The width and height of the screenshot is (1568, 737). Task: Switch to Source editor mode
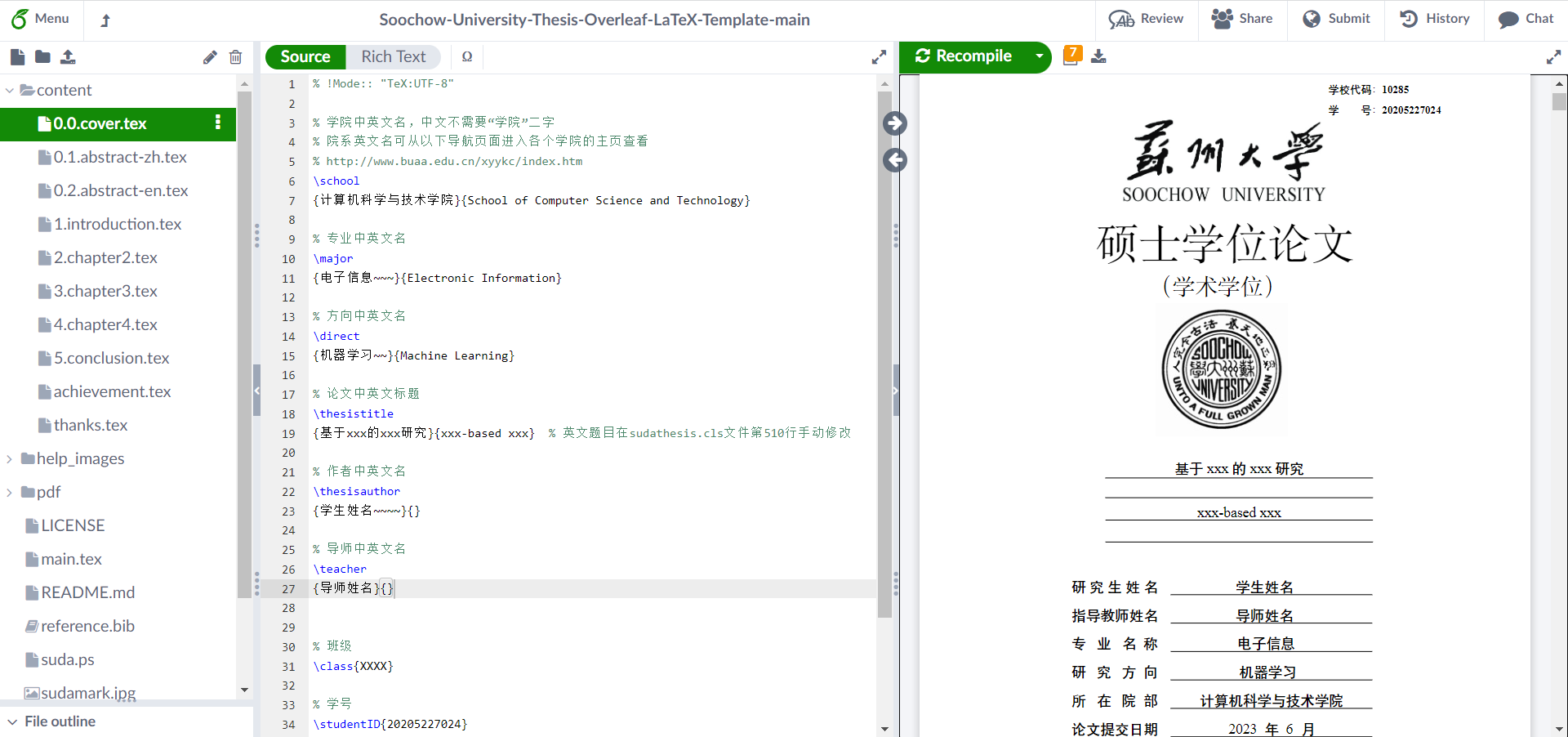[305, 56]
